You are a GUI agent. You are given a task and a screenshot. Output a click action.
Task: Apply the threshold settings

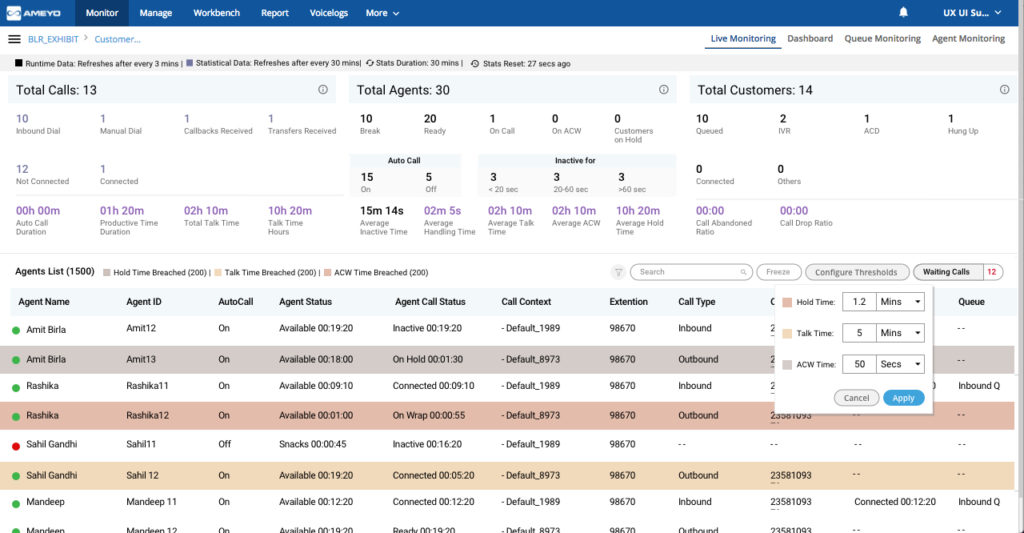pyautogui.click(x=903, y=398)
